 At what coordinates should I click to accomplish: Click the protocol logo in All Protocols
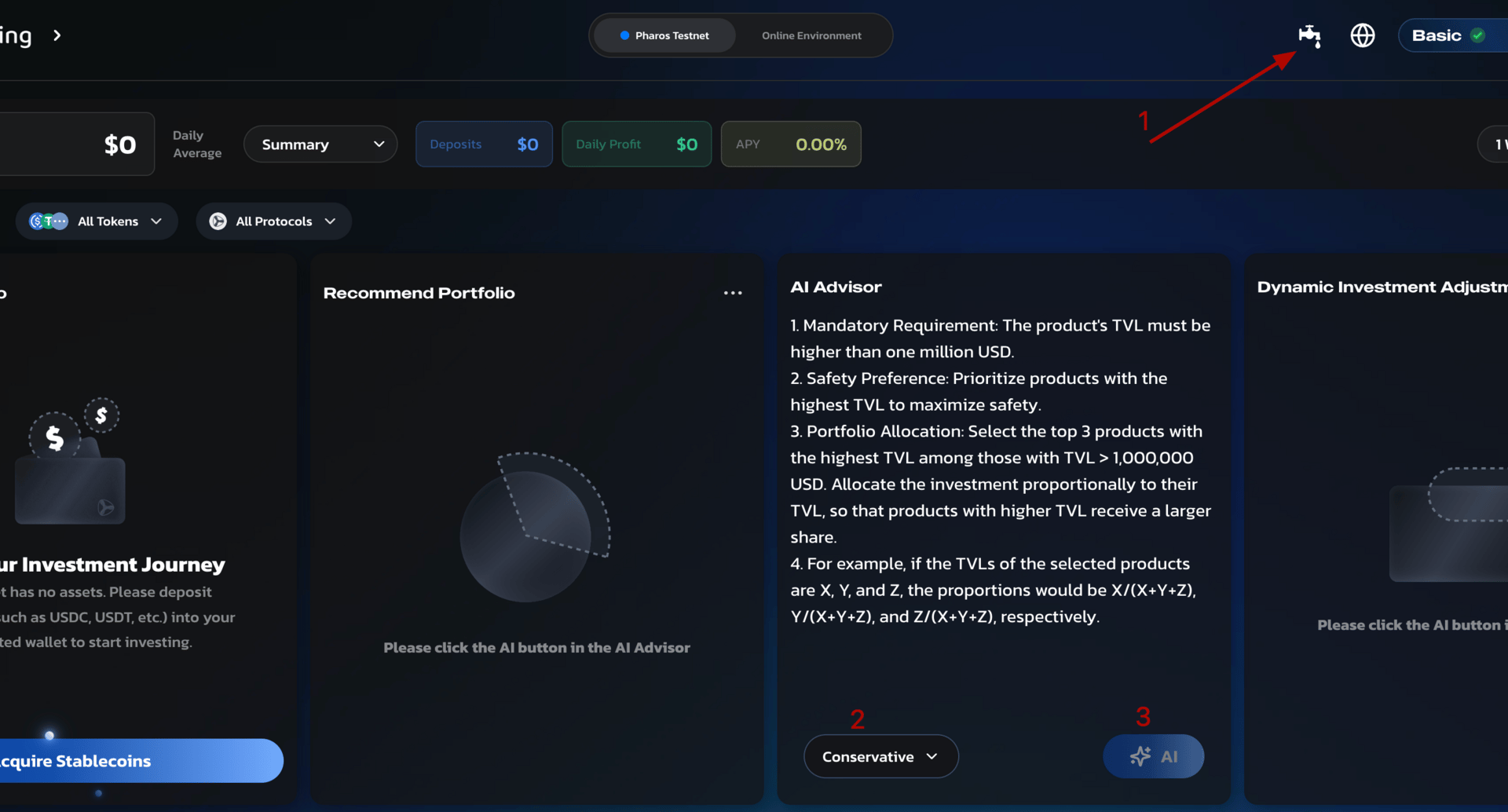click(x=218, y=221)
